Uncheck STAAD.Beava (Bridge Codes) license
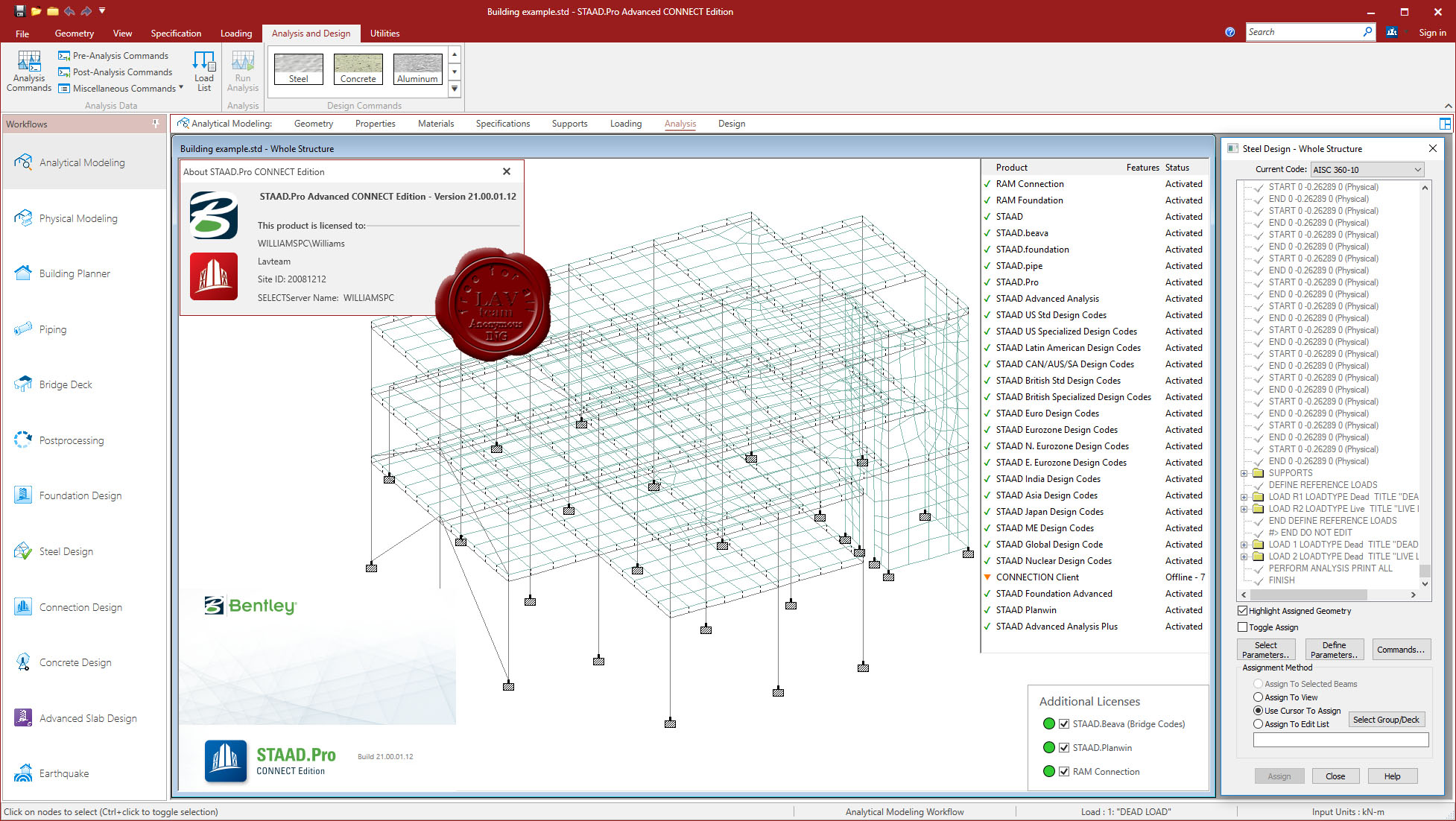The height and width of the screenshot is (821, 1456). [1064, 724]
